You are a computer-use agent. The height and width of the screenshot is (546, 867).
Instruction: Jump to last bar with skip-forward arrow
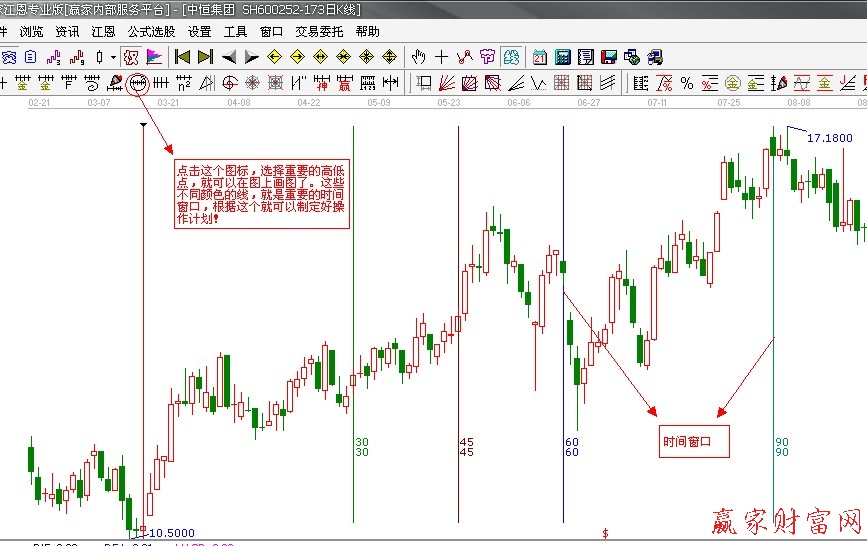[x=205, y=56]
